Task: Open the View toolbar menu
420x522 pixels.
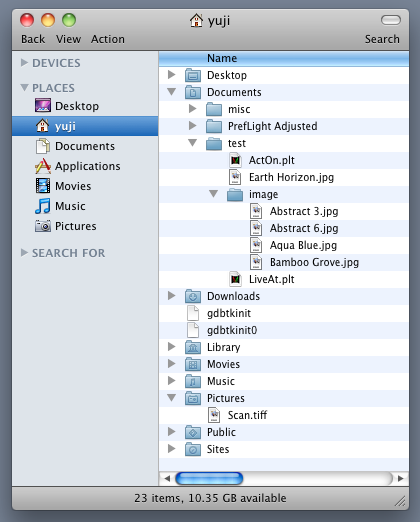Action: (68, 39)
